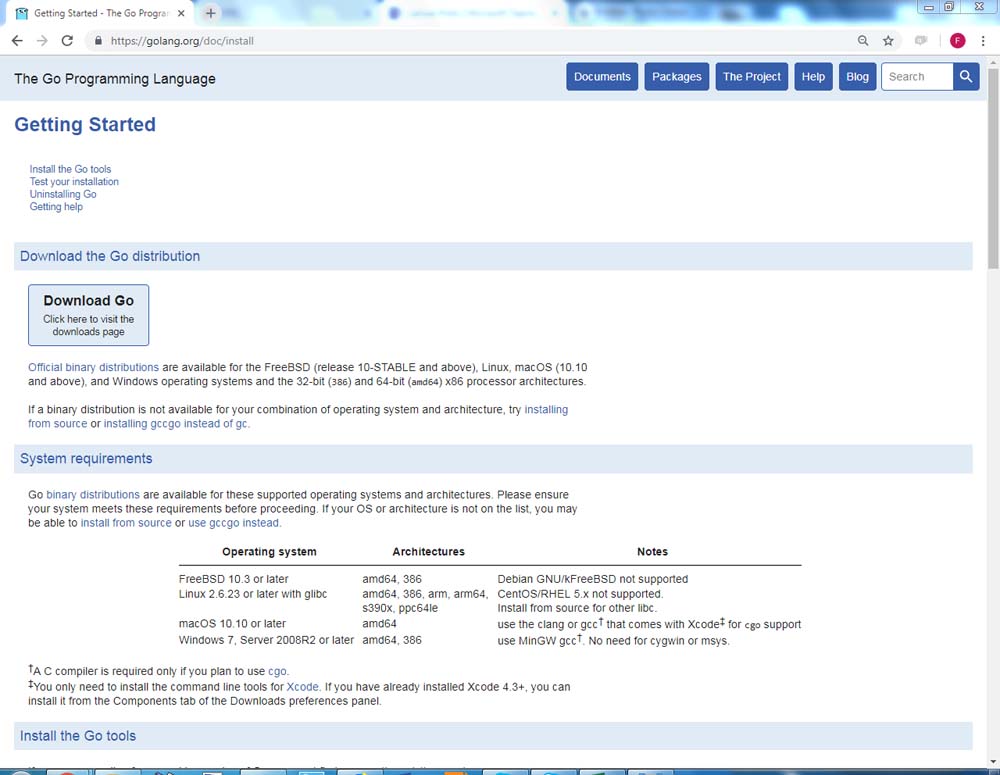
Task: View site security lock information
Action: [x=98, y=41]
